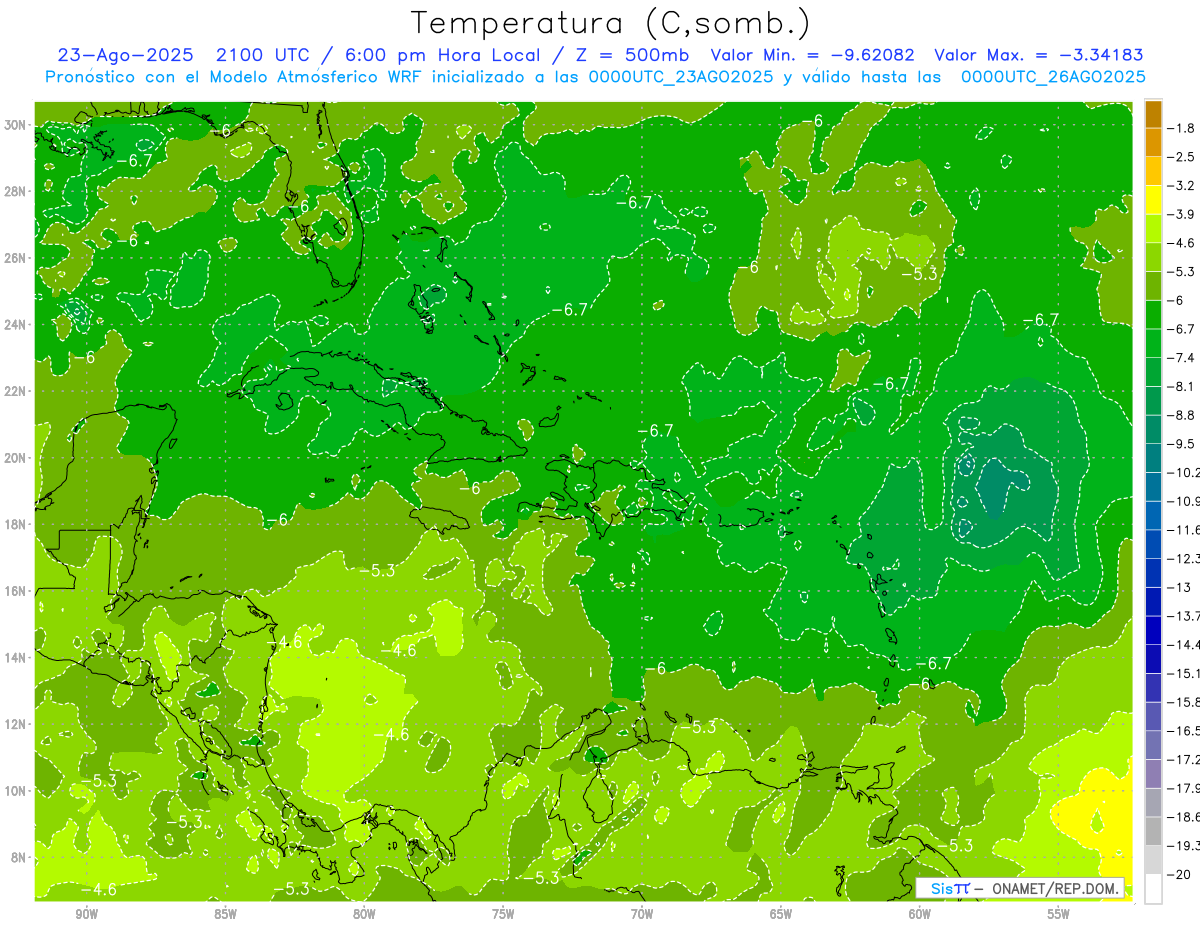Click the "SisTT - ONAMET/REP.DOM." credit label
Viewport: 1200px width, 927px height.
coord(1020,888)
